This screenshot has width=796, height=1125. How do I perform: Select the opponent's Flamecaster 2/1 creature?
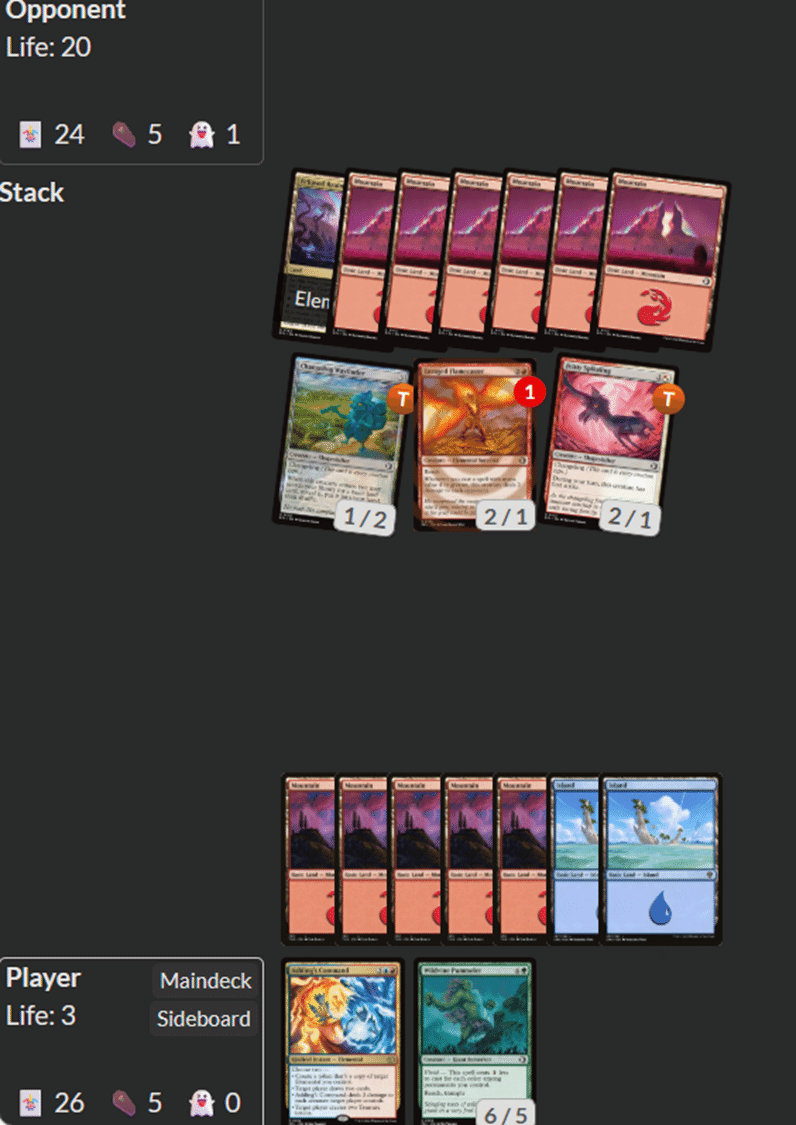click(x=474, y=445)
